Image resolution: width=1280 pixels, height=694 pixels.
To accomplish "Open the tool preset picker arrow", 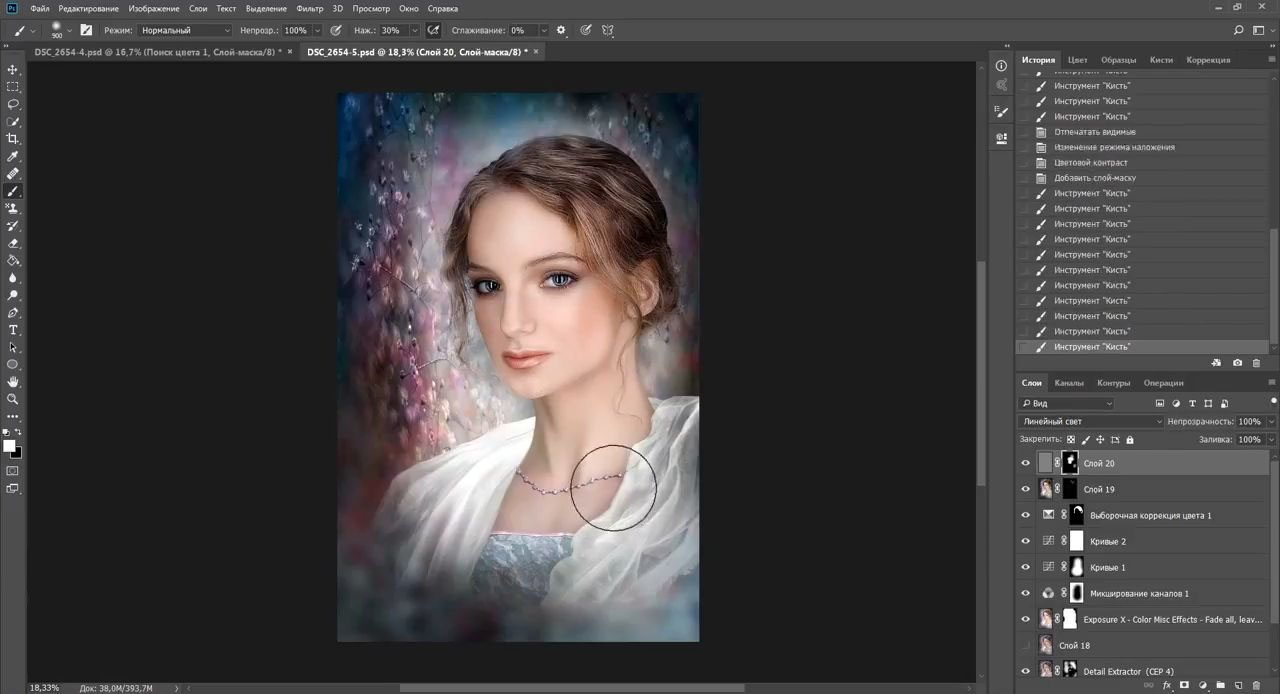I will pyautogui.click(x=34, y=30).
